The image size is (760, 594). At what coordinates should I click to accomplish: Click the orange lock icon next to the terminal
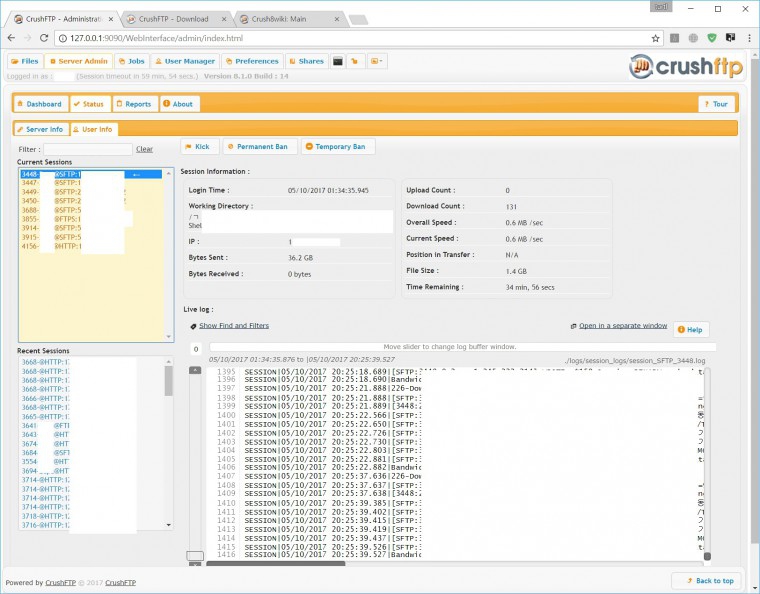click(x=355, y=62)
